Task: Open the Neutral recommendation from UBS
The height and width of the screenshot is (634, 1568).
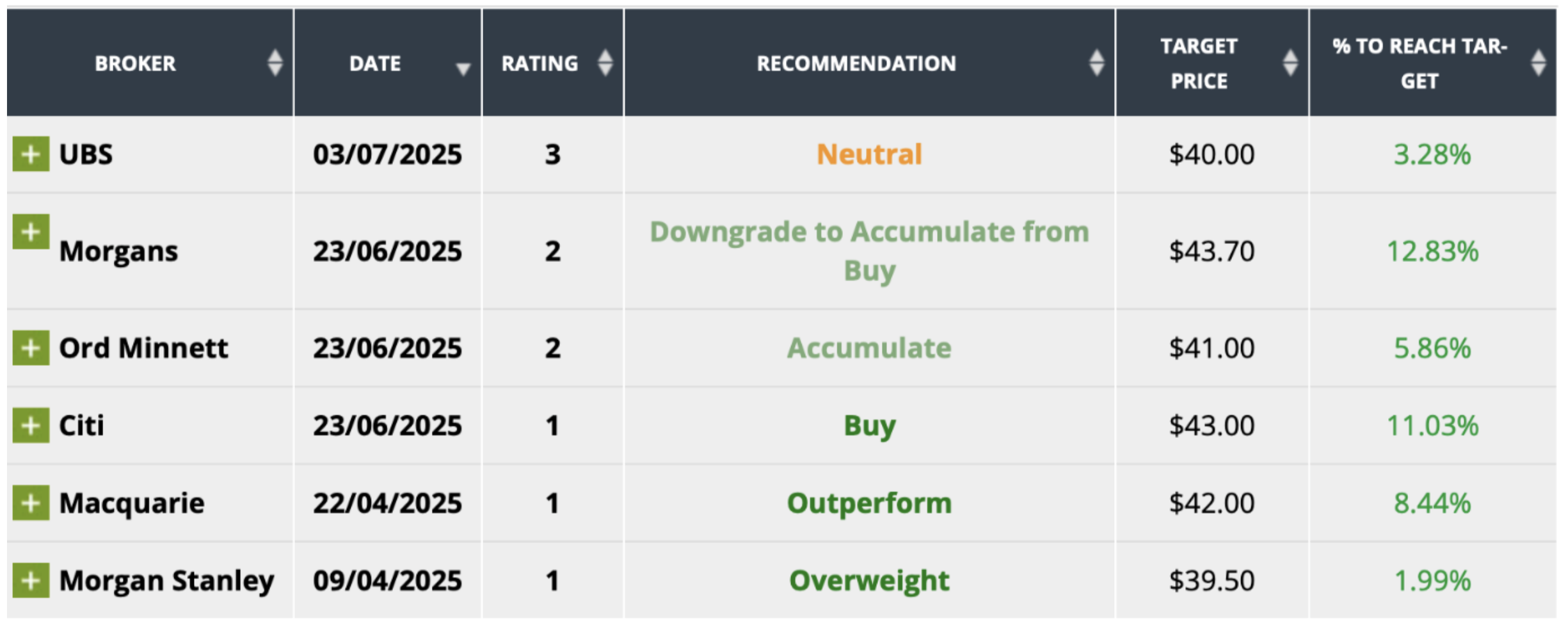Action: (x=869, y=154)
